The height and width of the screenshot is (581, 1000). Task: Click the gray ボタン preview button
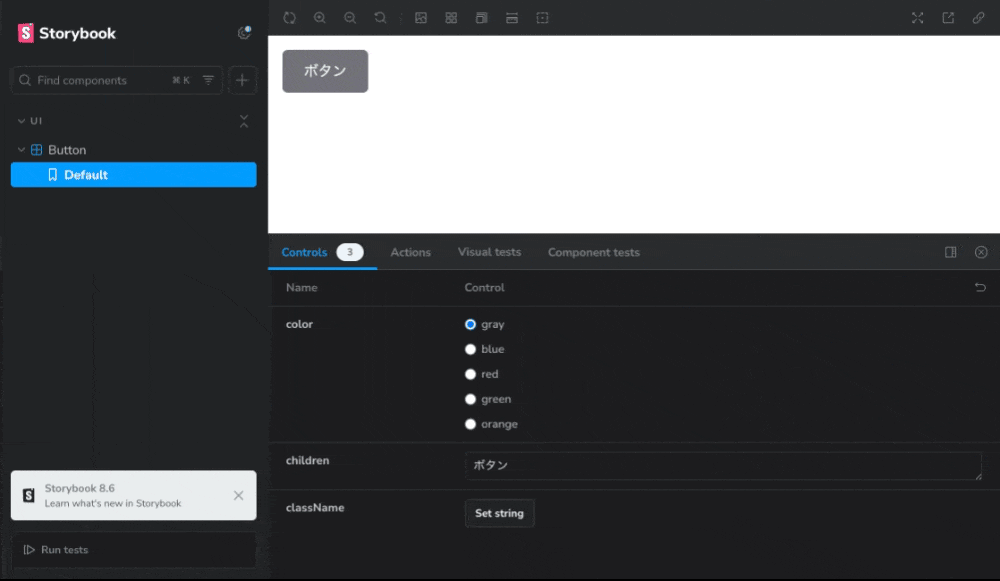[325, 71]
